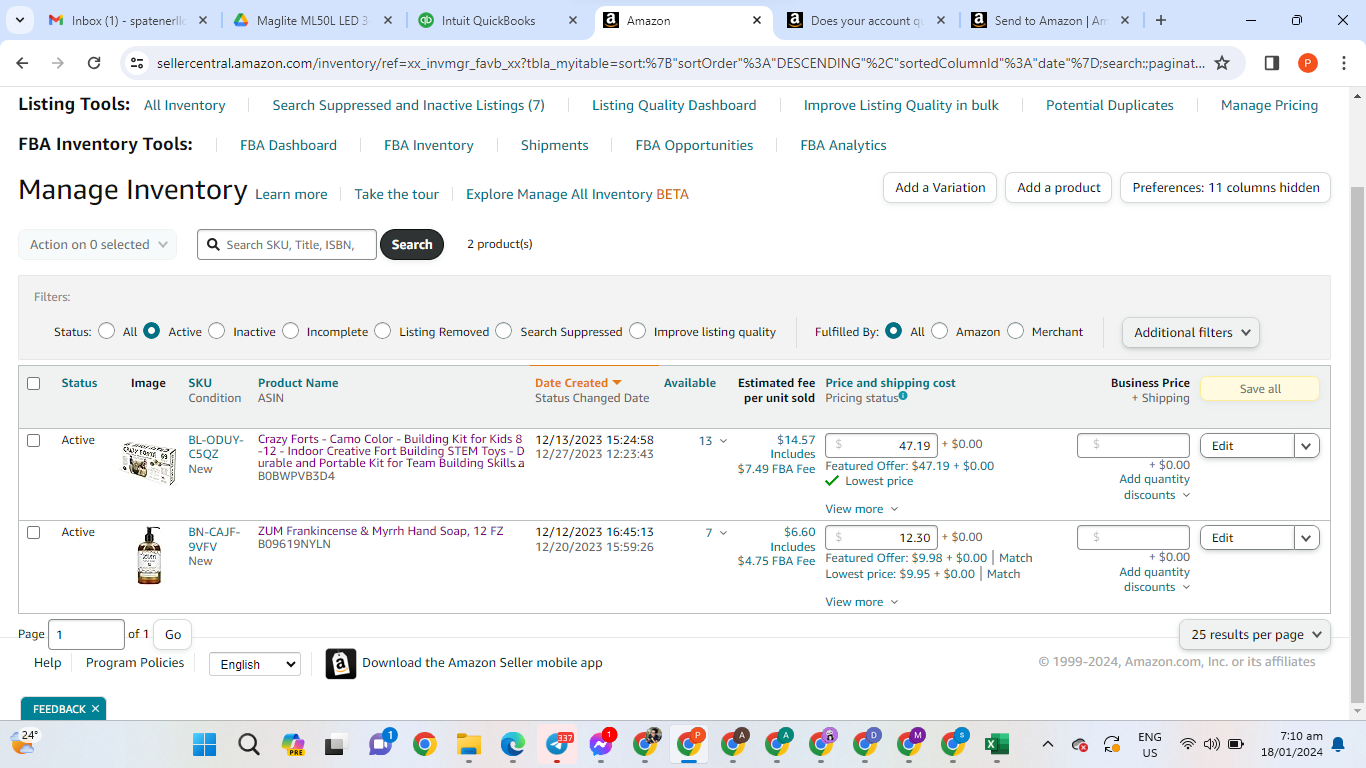The width and height of the screenshot is (1366, 768).
Task: View site information icon in address bar
Action: click(137, 63)
